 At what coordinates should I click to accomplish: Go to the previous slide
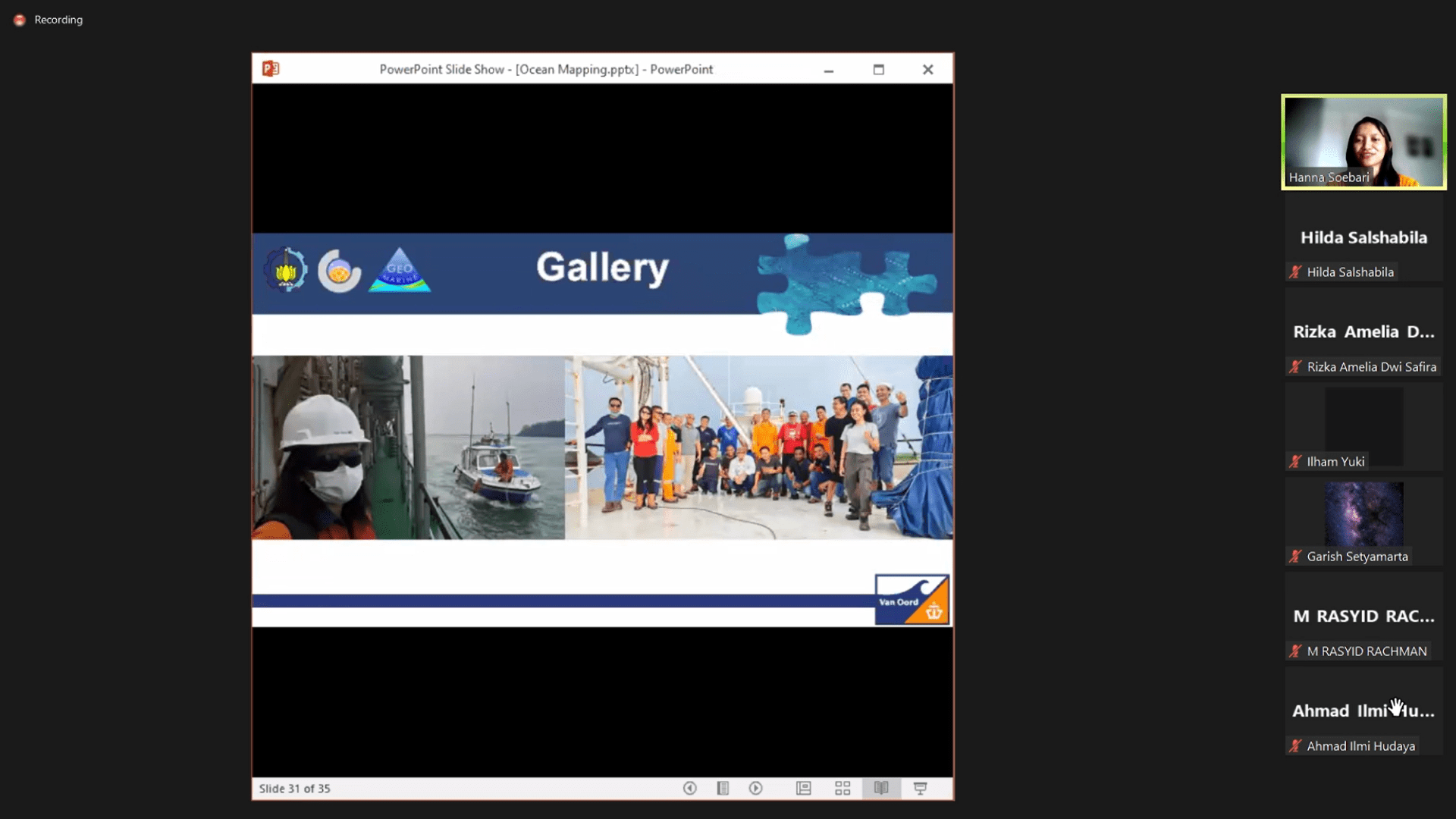coord(689,789)
